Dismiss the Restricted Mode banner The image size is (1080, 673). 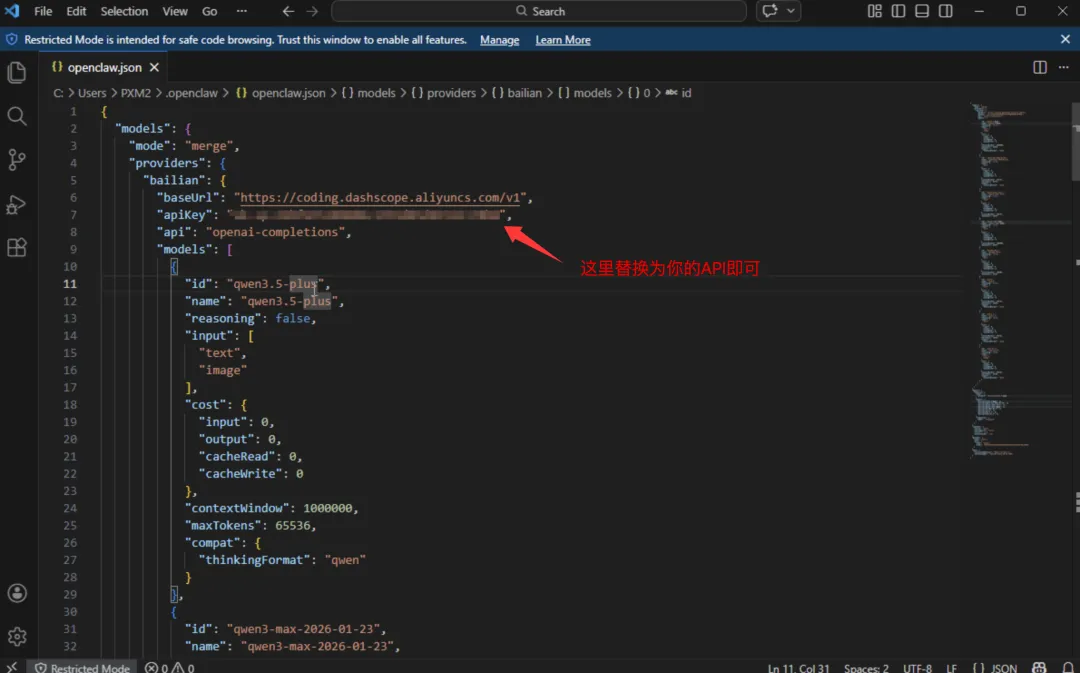(1065, 39)
